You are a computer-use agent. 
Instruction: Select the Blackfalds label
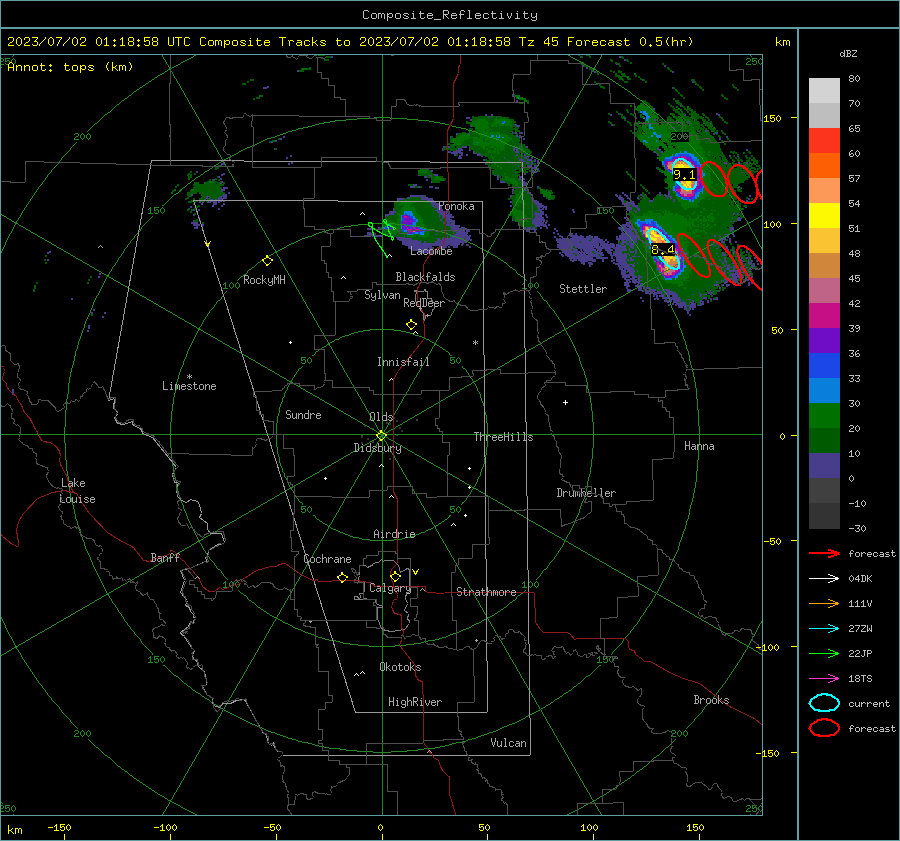pos(425,277)
